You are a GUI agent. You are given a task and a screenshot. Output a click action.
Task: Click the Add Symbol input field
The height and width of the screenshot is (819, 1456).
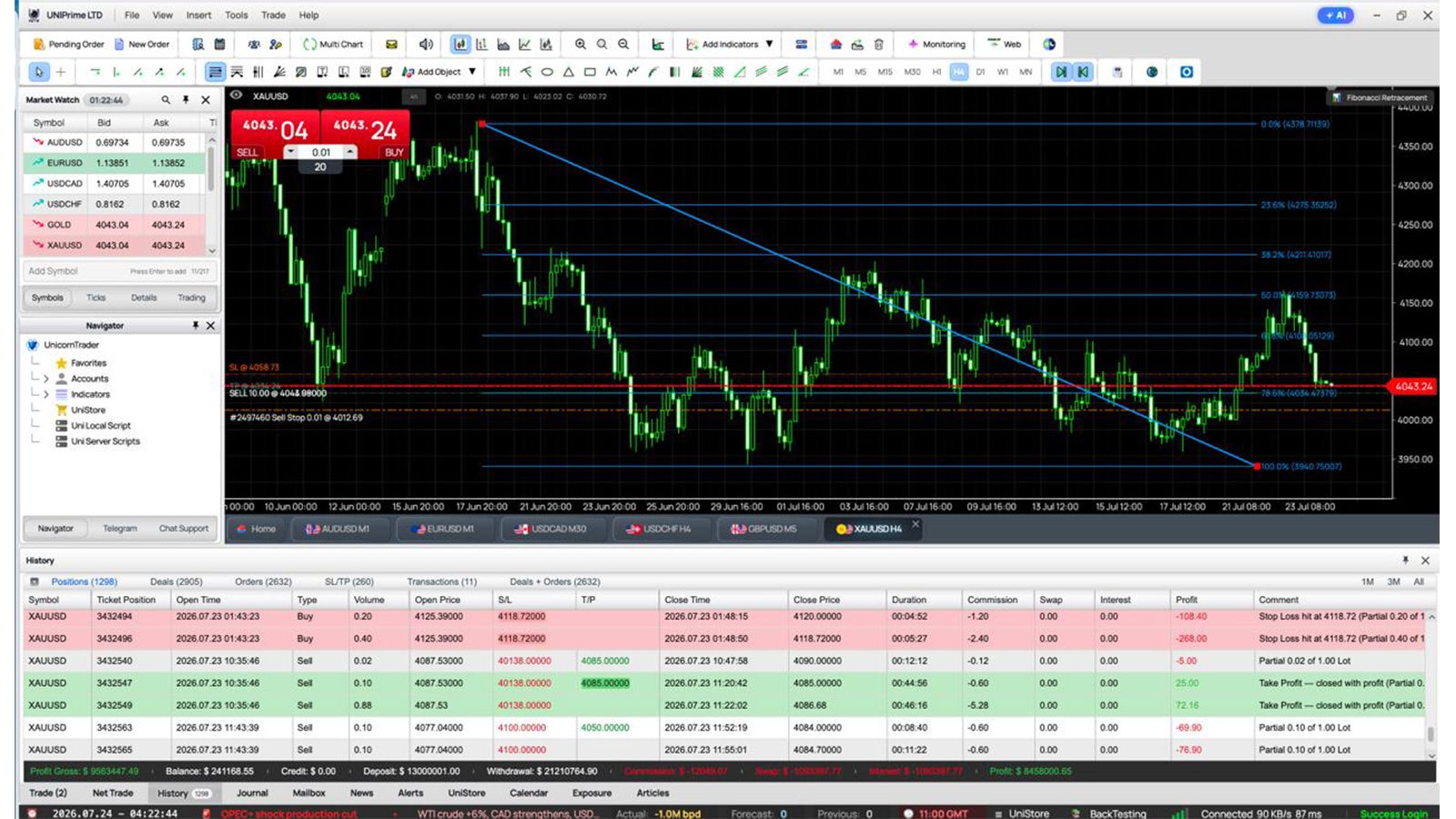coord(118,271)
